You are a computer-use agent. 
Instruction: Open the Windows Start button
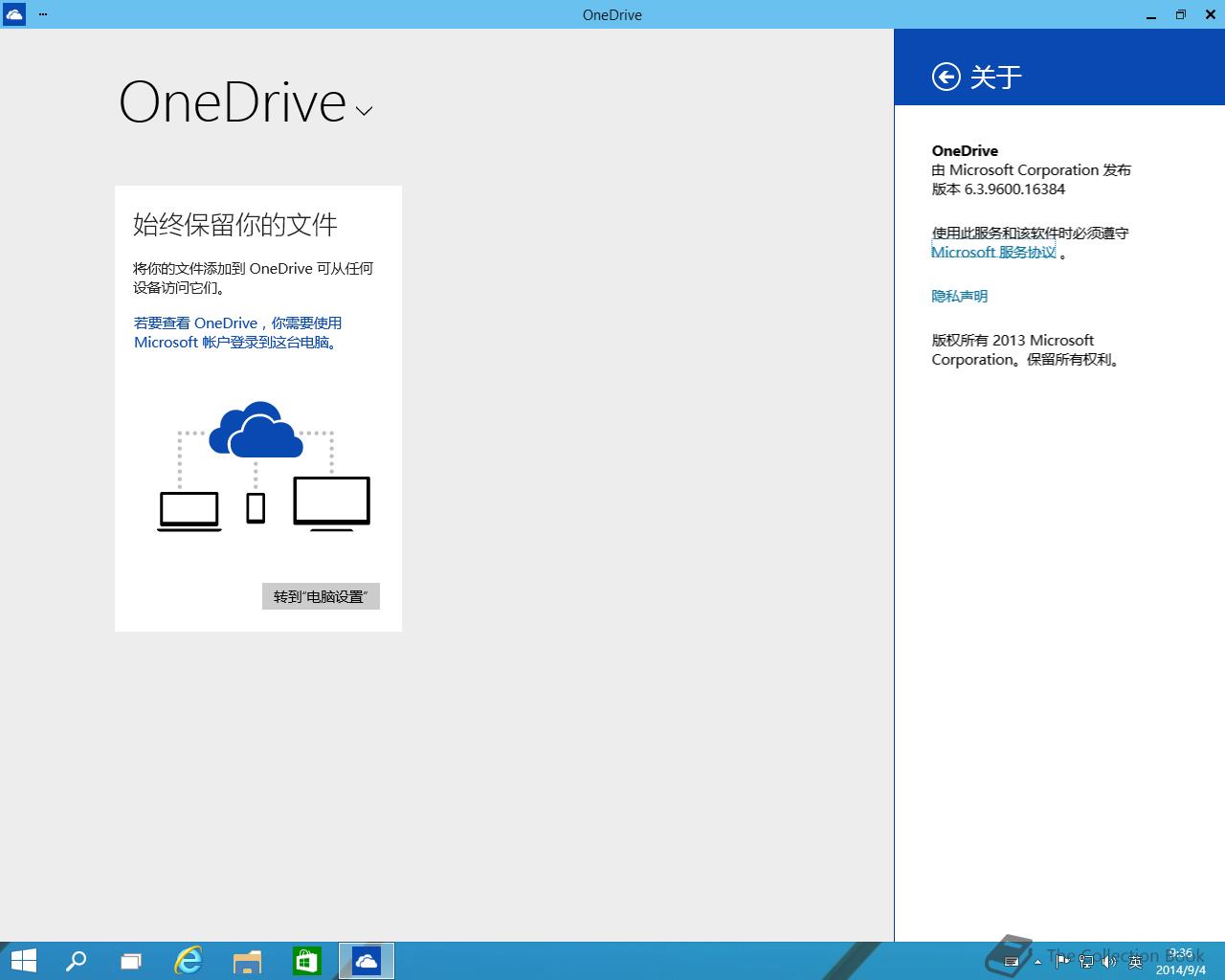click(23, 961)
